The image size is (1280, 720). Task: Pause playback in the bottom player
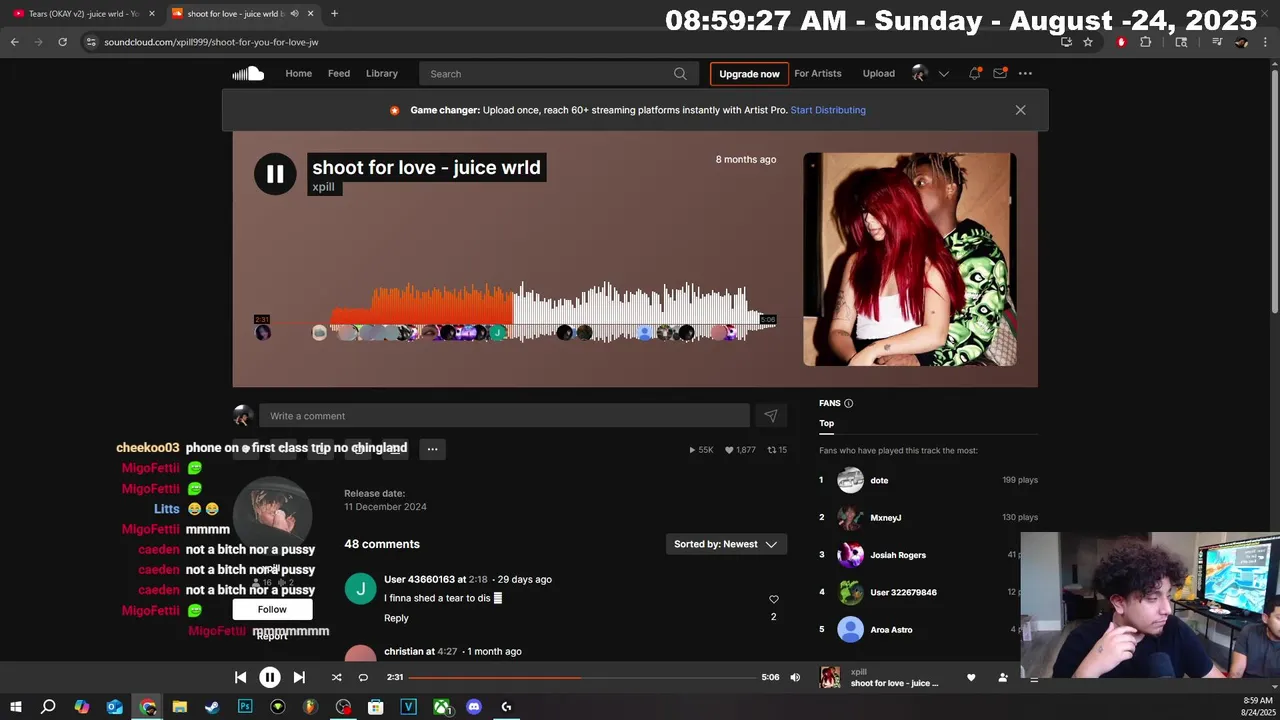click(x=270, y=677)
